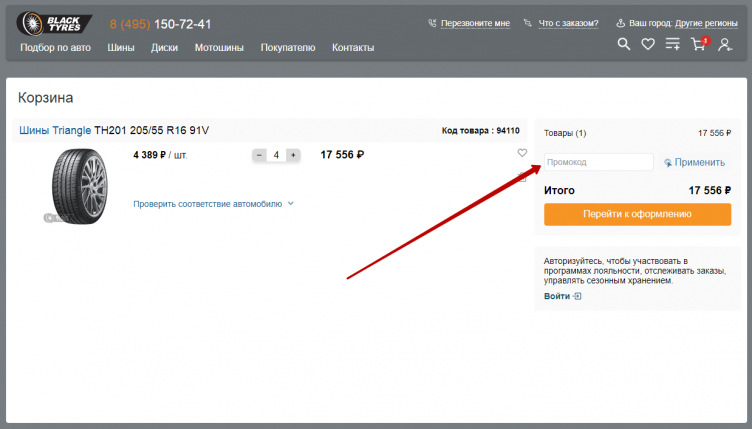The image size is (752, 429).
Task: Change city via Другие регионы link
Action: [x=706, y=23]
